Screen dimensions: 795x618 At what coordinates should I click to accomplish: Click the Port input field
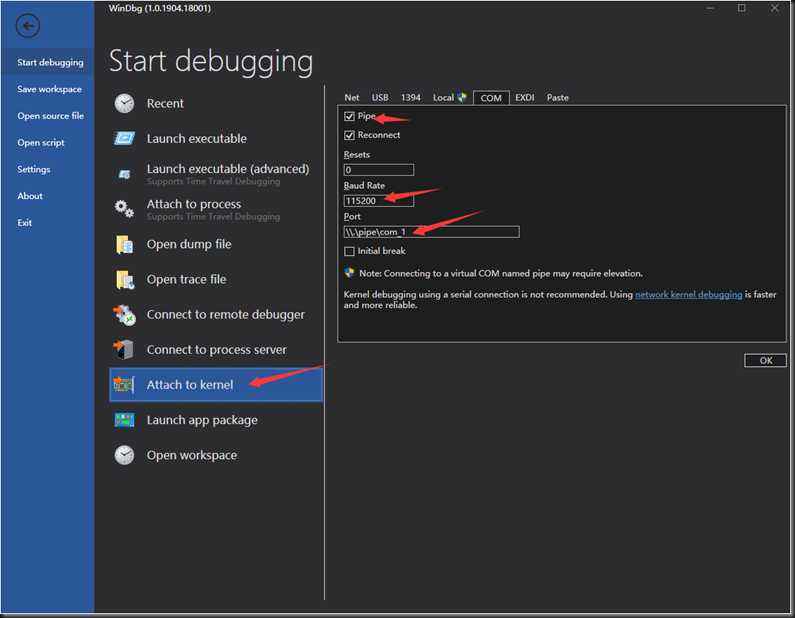click(431, 232)
